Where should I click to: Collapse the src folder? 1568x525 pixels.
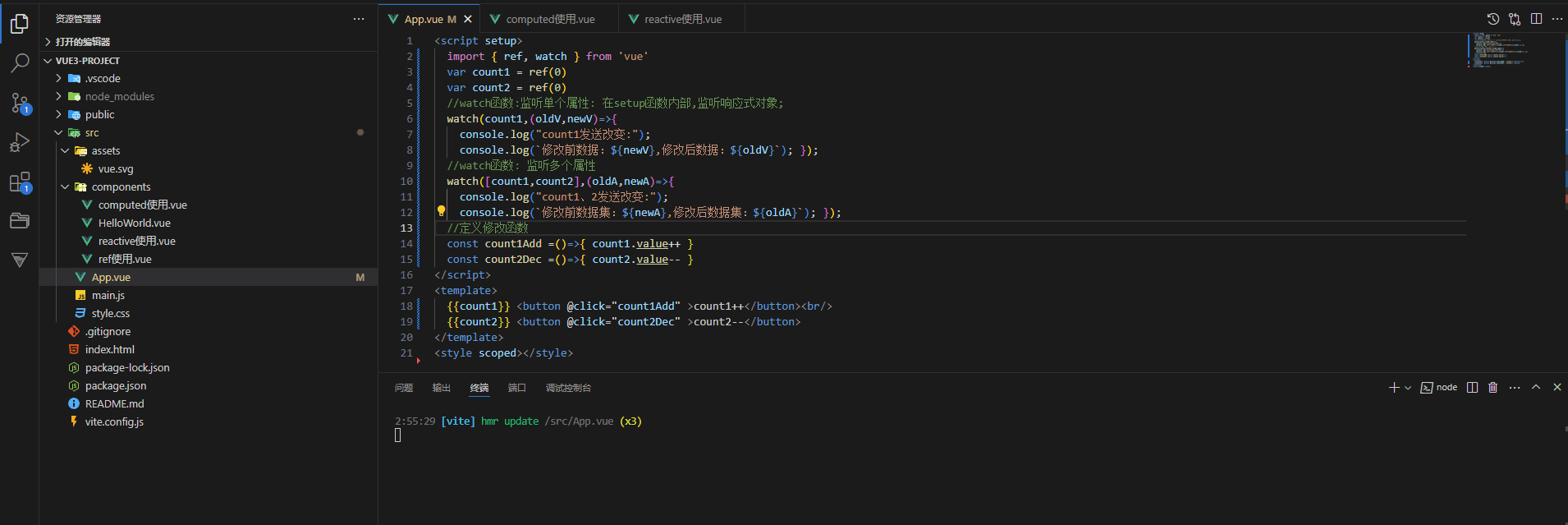(209, 132)
